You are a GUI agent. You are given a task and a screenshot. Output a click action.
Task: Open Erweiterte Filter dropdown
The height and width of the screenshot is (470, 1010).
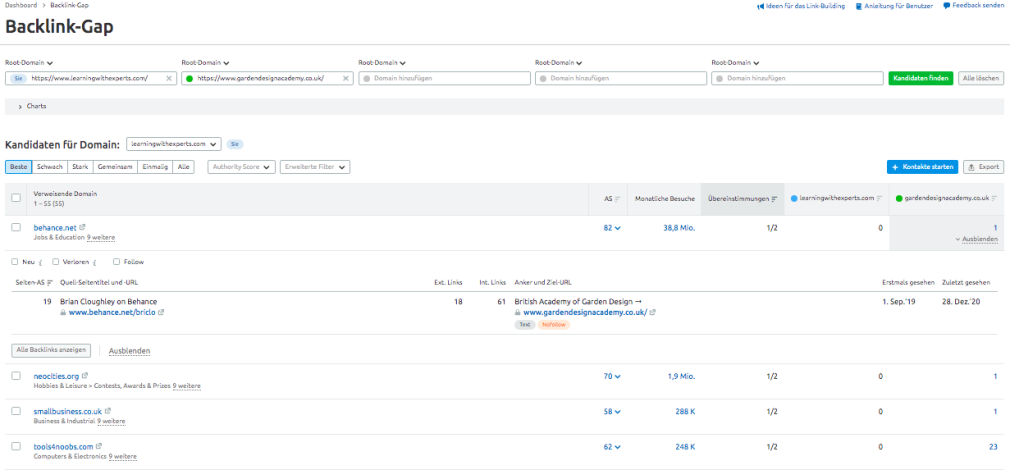315,167
